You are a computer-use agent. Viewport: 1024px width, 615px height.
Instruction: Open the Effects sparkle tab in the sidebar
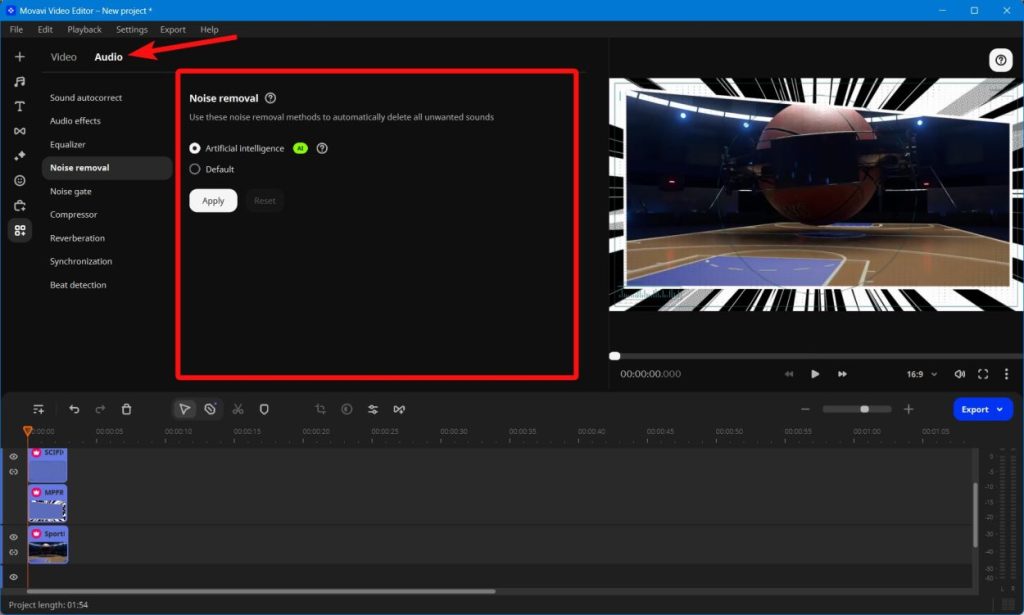[20, 155]
